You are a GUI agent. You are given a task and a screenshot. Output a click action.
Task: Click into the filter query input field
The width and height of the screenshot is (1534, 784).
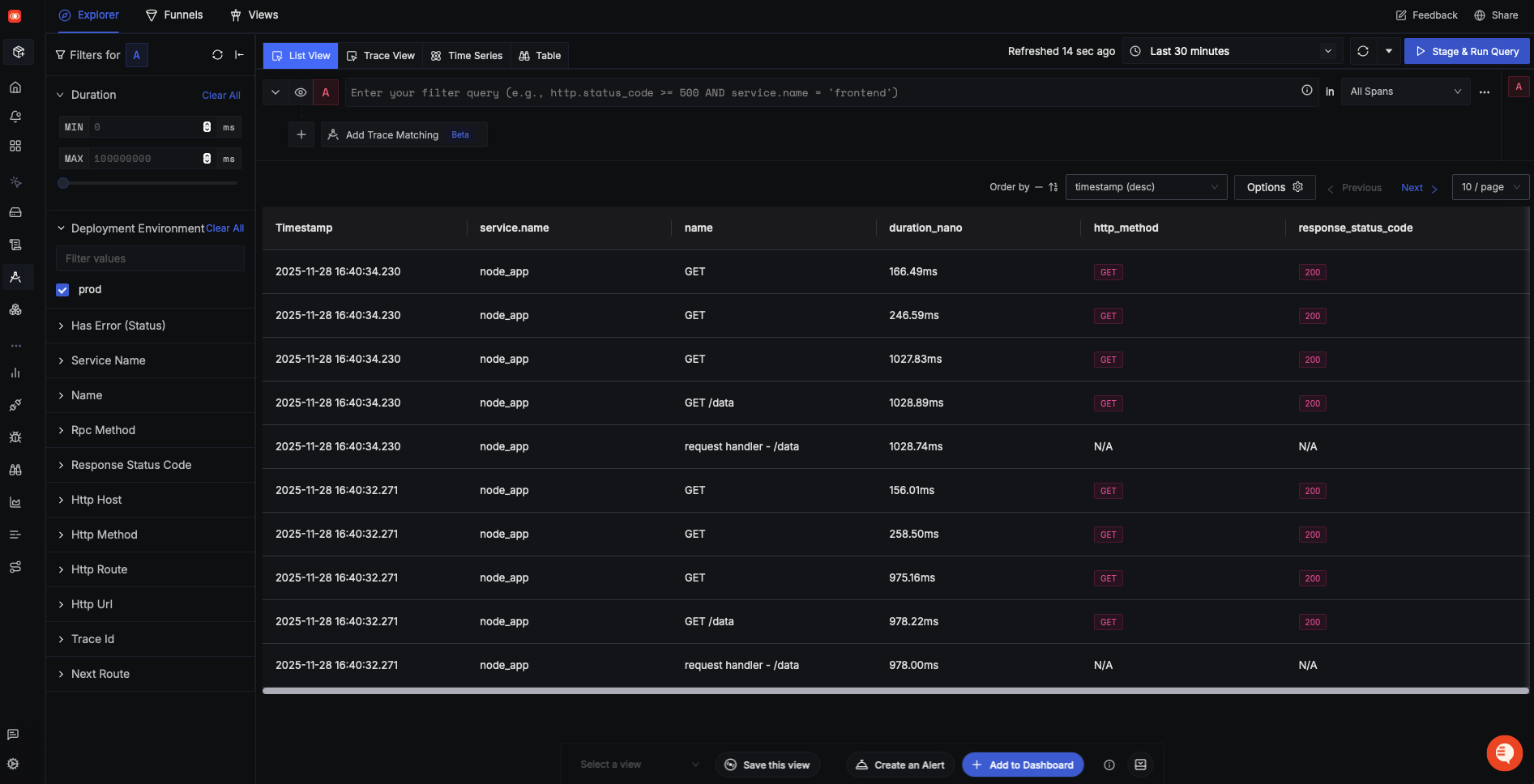tap(818, 92)
